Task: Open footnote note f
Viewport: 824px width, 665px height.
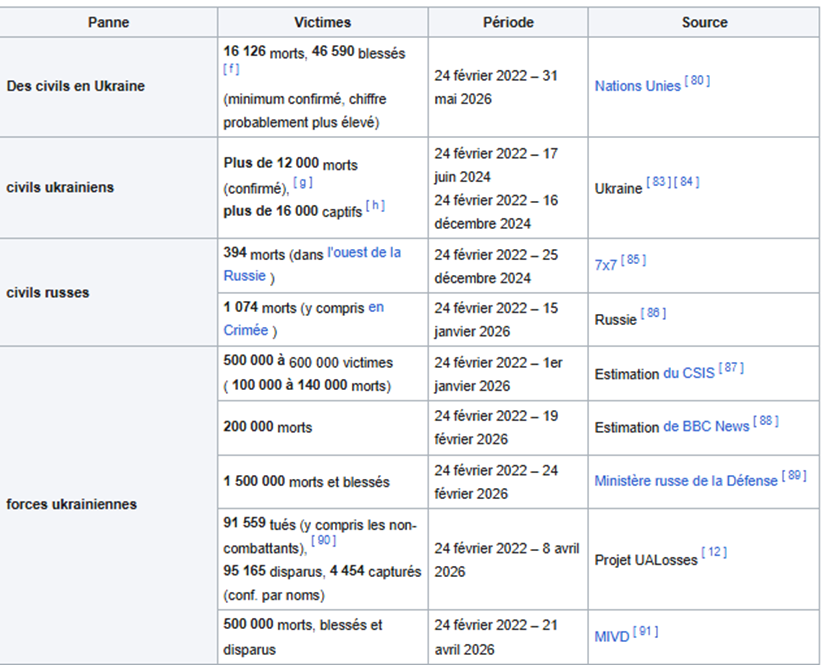Action: [231, 69]
